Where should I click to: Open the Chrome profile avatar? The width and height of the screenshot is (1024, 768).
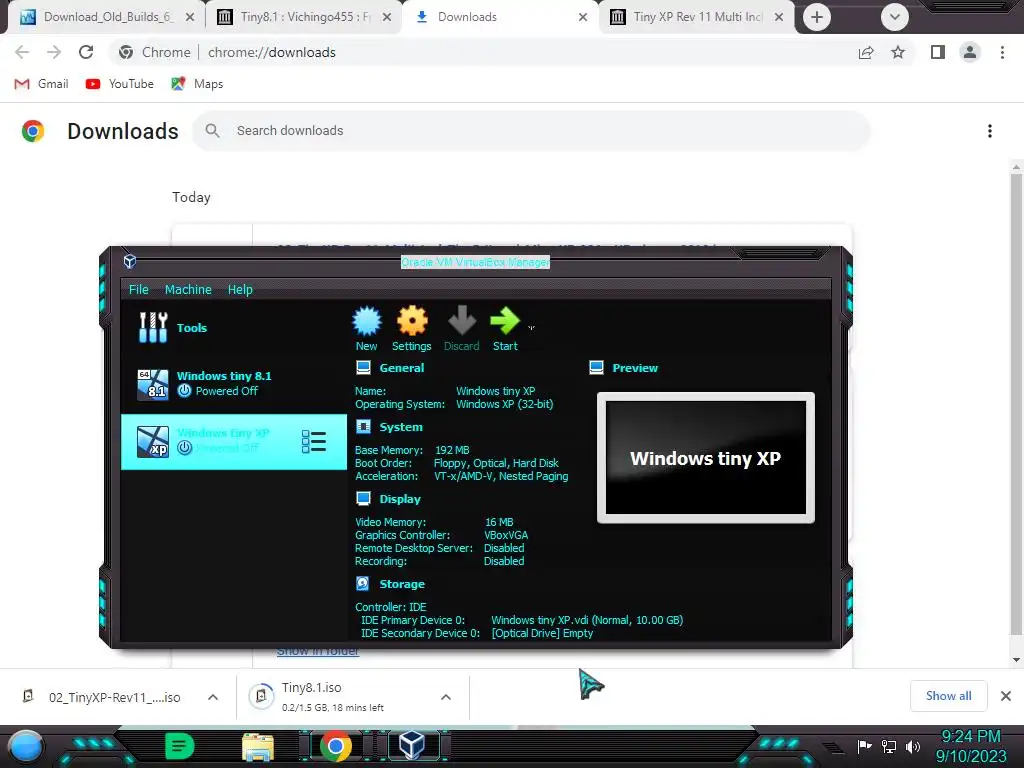pos(970,52)
